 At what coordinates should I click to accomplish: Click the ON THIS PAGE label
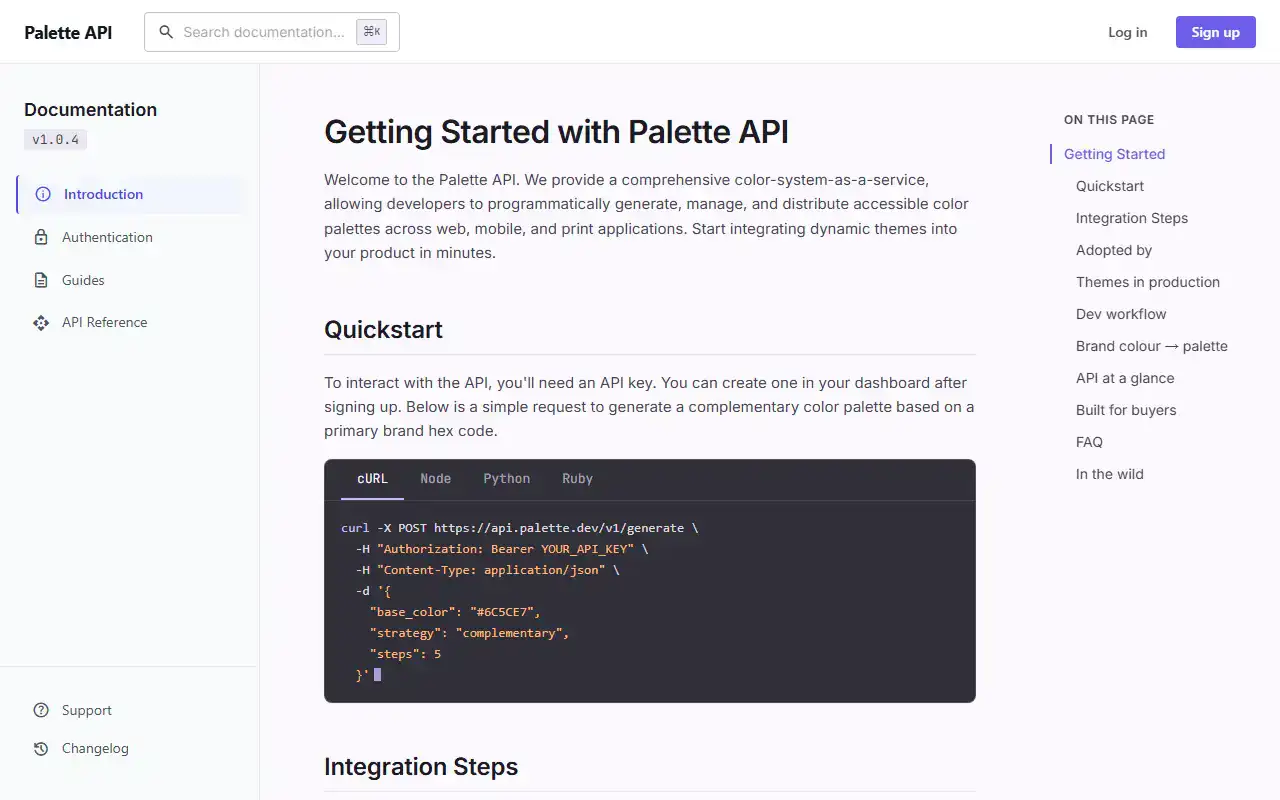tap(1109, 119)
